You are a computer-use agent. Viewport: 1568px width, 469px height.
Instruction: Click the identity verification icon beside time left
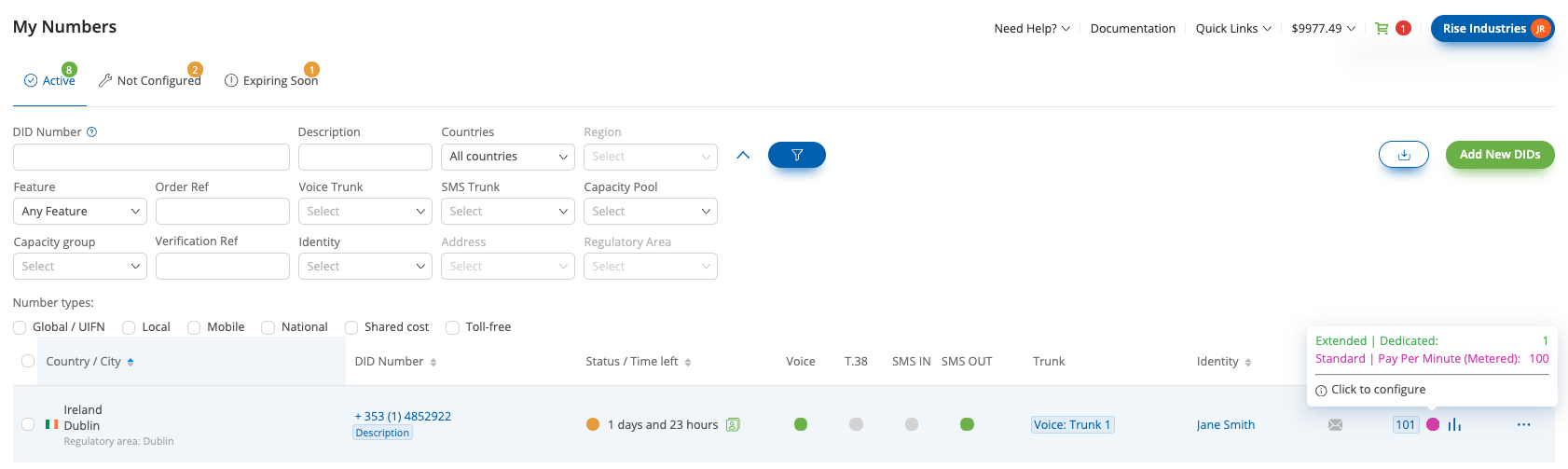pos(733,424)
